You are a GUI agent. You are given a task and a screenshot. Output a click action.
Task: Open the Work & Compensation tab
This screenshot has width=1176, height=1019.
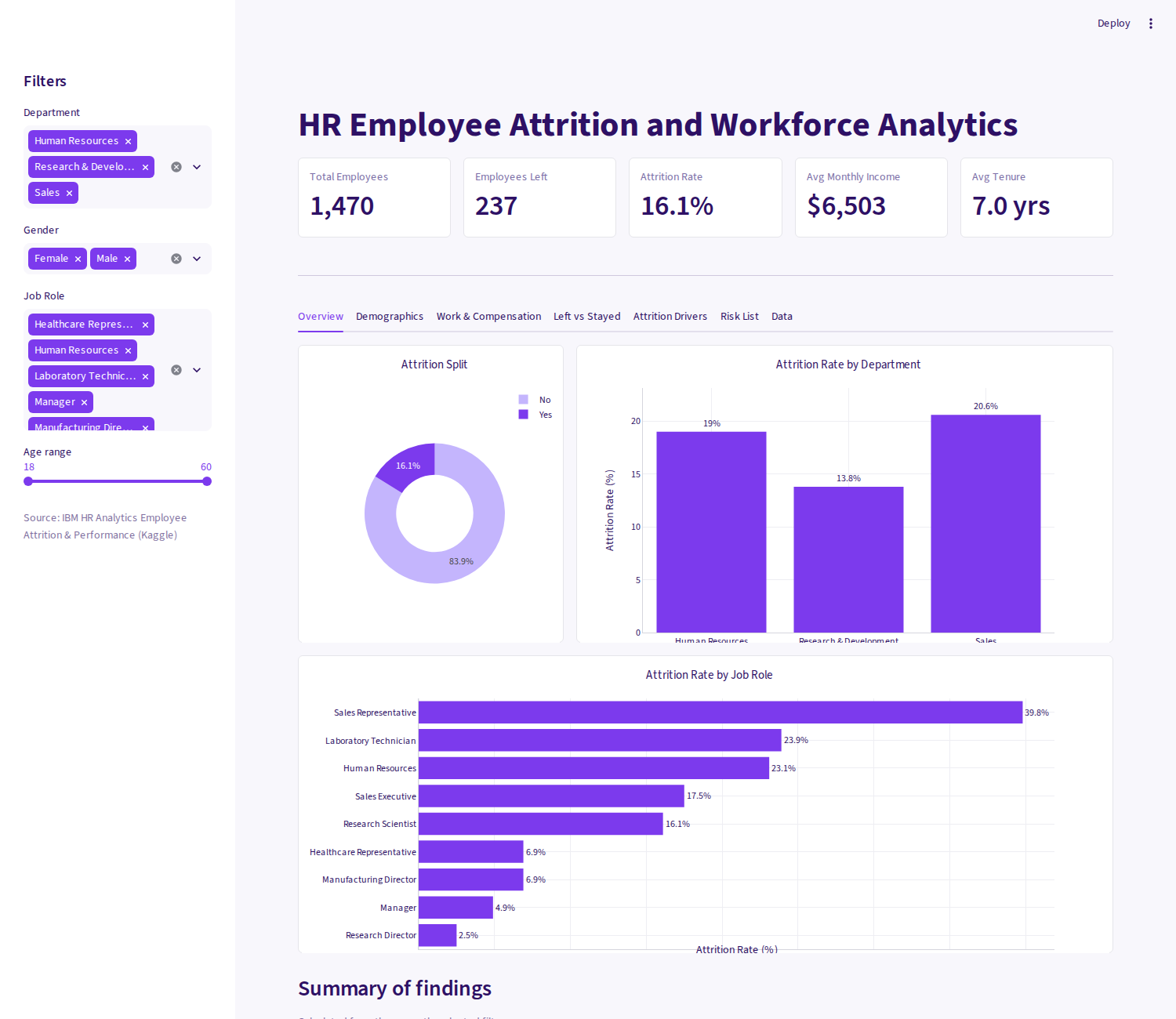coord(488,317)
